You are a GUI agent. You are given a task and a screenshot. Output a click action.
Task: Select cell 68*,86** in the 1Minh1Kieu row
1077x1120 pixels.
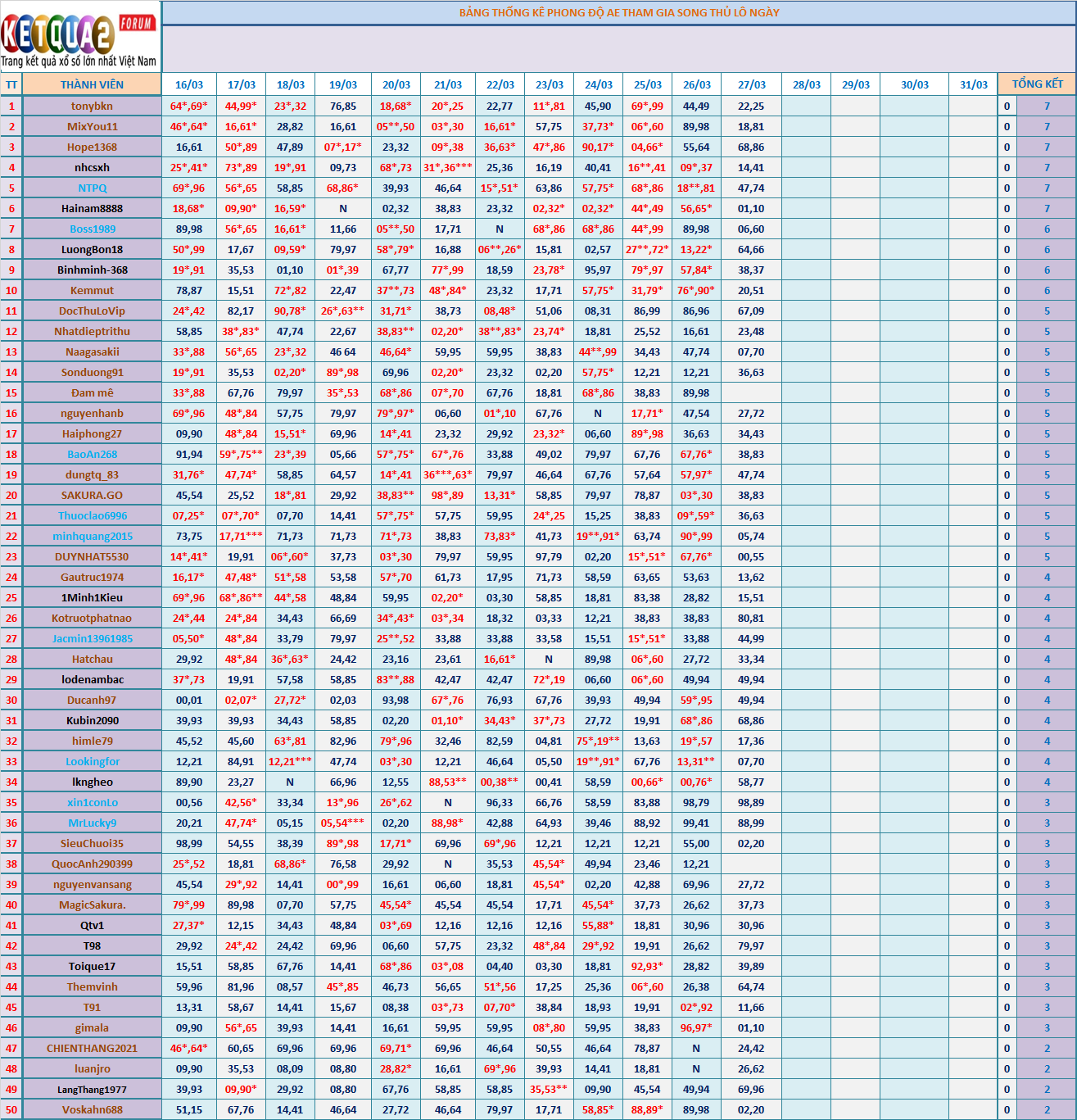tap(242, 597)
